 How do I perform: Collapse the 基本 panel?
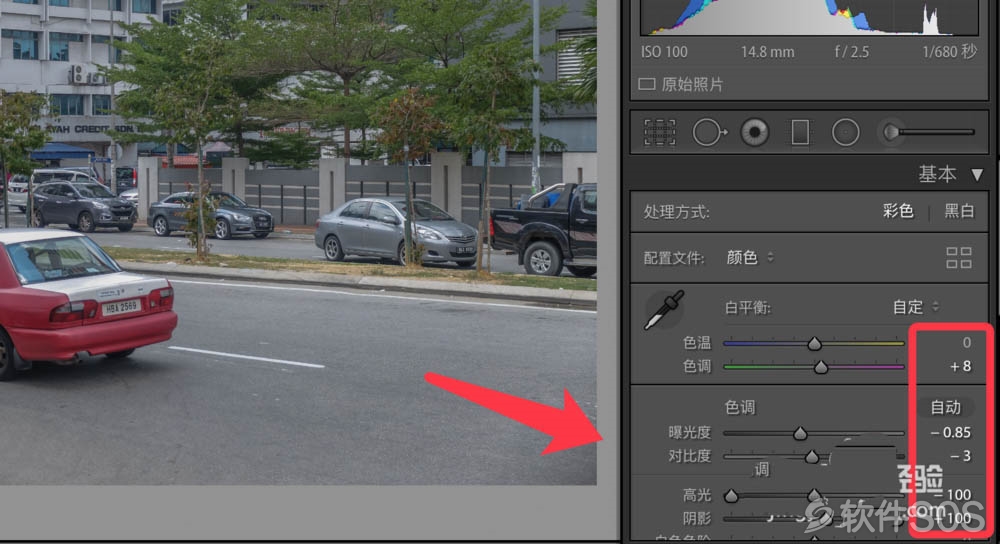(977, 174)
